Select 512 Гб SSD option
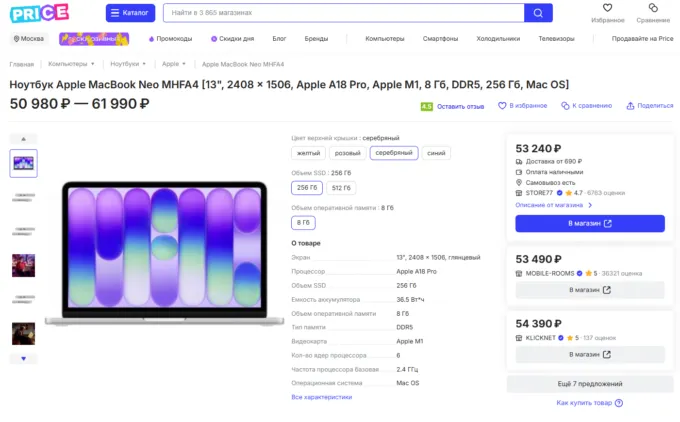 (x=341, y=188)
